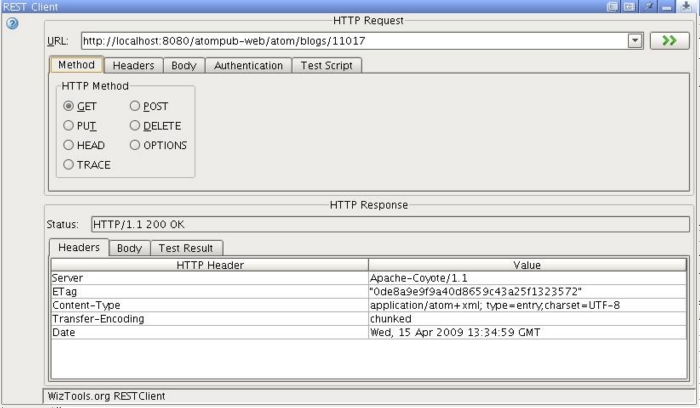This screenshot has height=408, width=700.
Task: Pick the HEAD radio button
Action: [69, 145]
